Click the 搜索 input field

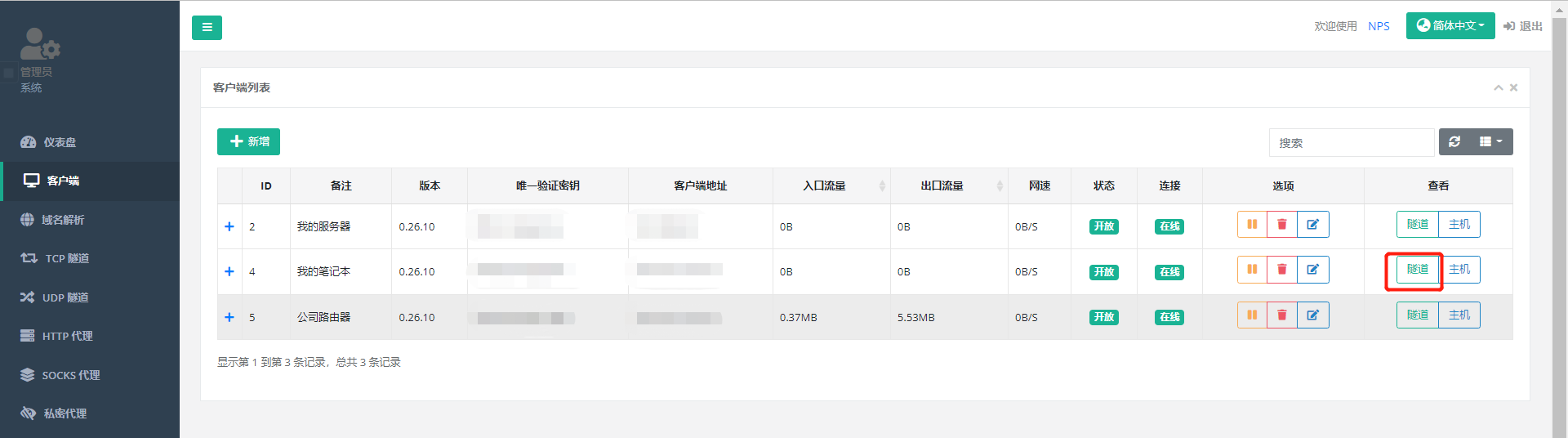coord(1351,143)
